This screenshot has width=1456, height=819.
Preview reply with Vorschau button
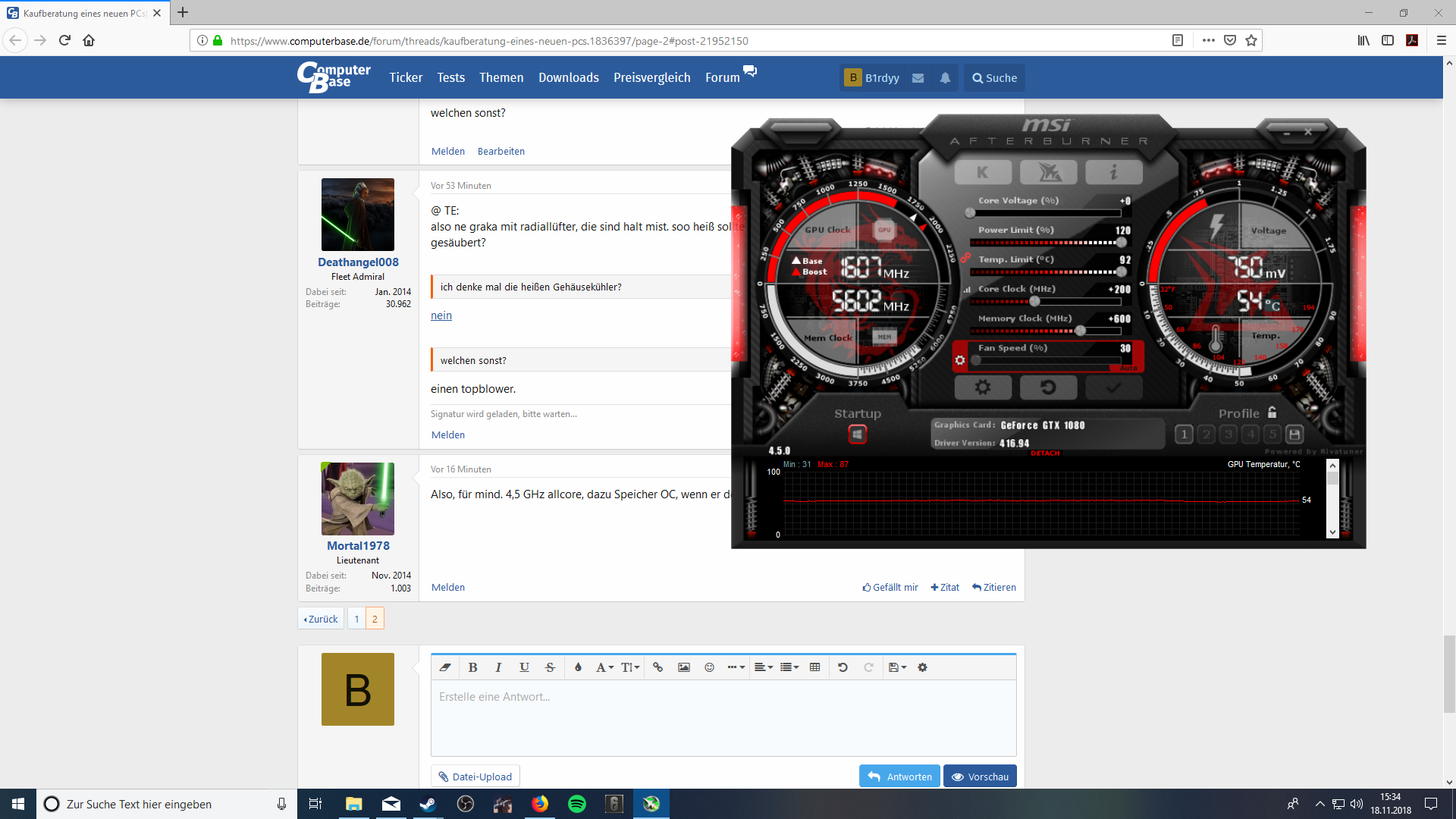pos(980,777)
